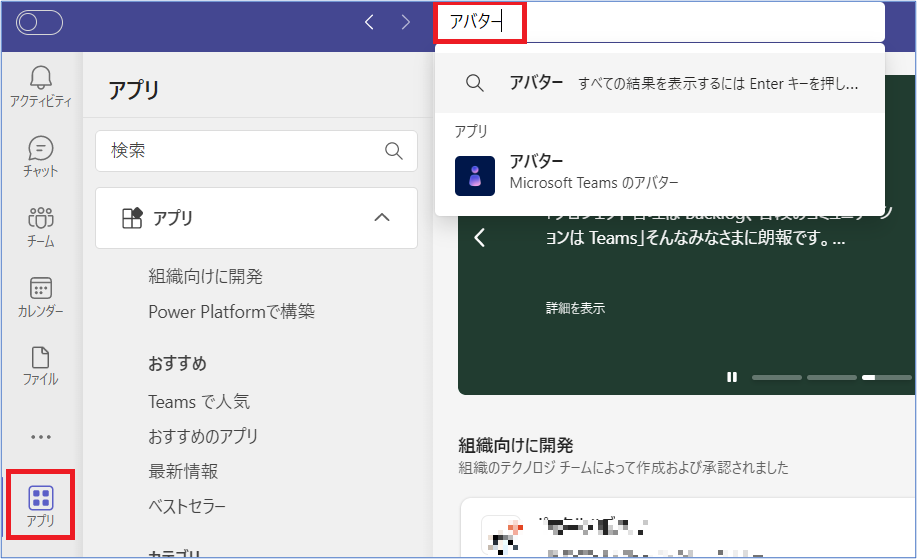Open the Calendar sidebar icon

[40, 289]
